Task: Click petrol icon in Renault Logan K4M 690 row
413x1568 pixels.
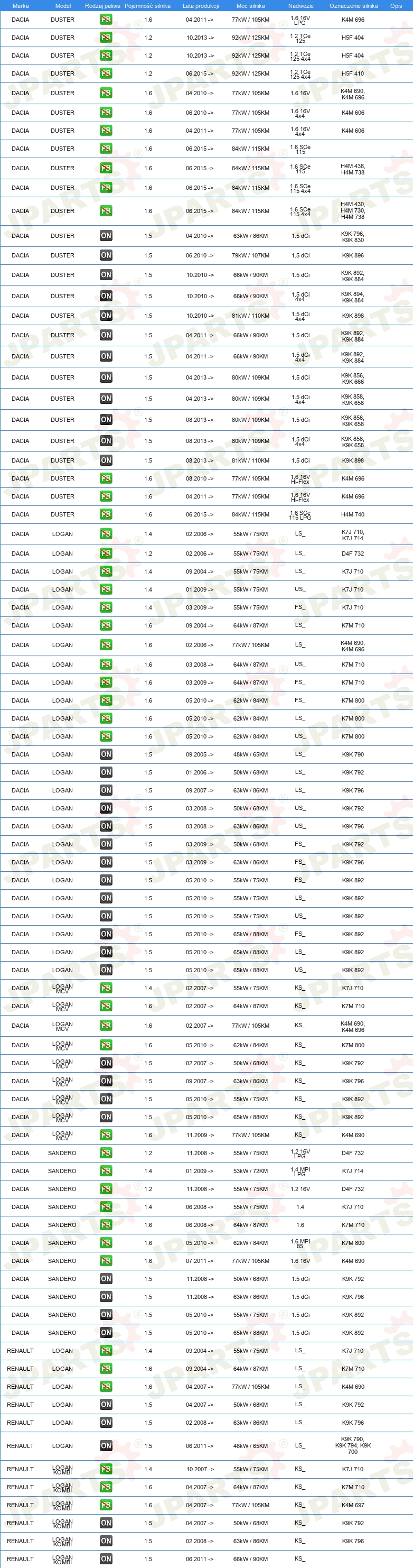Action: point(106,1387)
